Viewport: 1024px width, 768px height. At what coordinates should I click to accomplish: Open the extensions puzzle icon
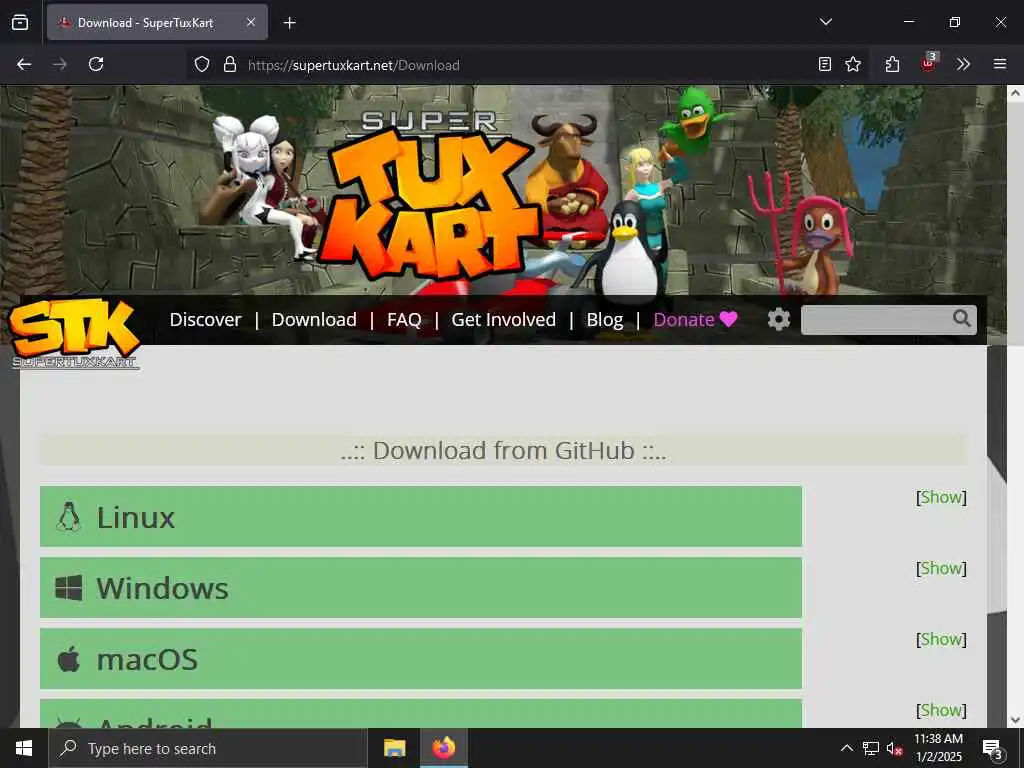(x=893, y=64)
